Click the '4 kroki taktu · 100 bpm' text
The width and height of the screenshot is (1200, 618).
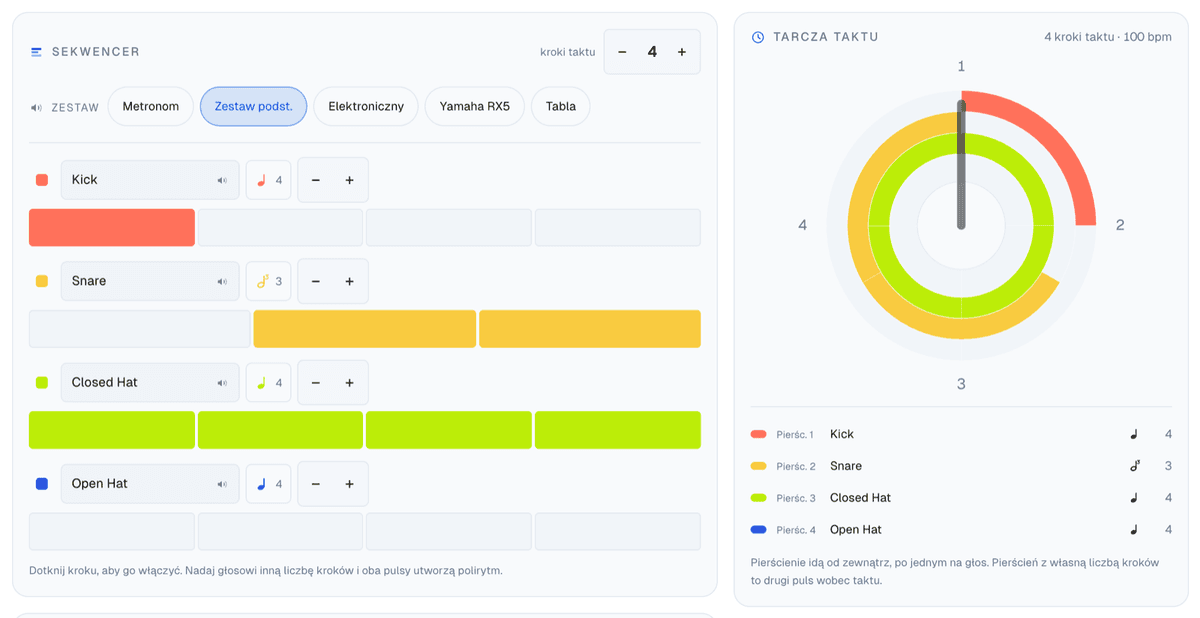[x=1108, y=37]
